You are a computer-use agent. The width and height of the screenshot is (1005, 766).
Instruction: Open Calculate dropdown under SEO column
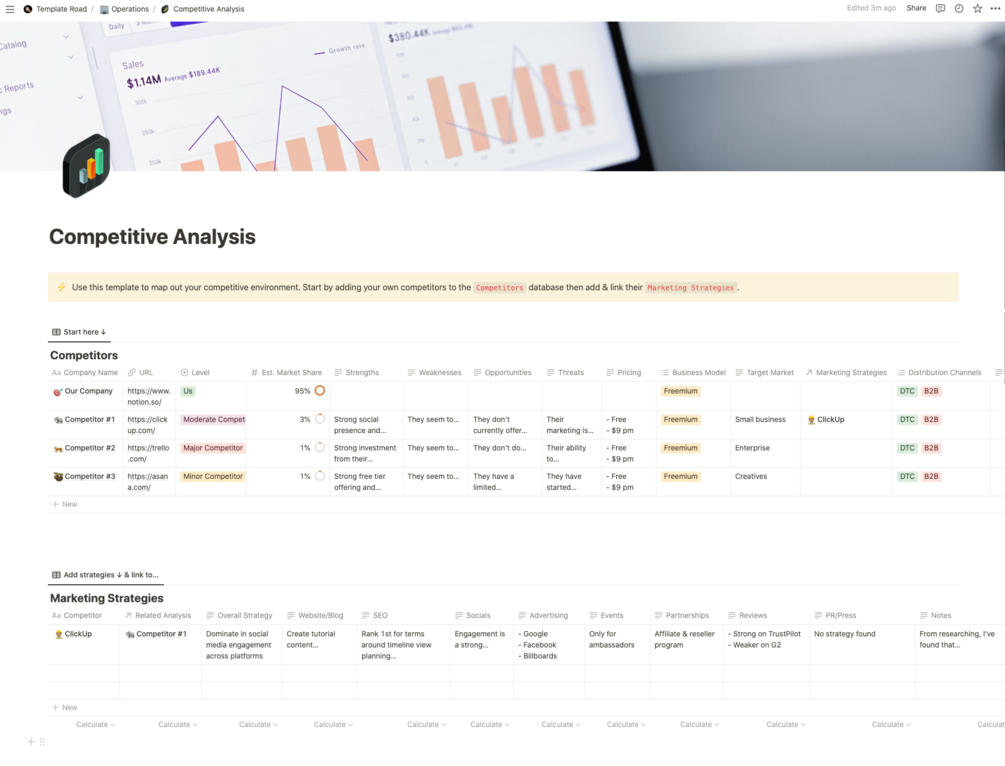426,724
